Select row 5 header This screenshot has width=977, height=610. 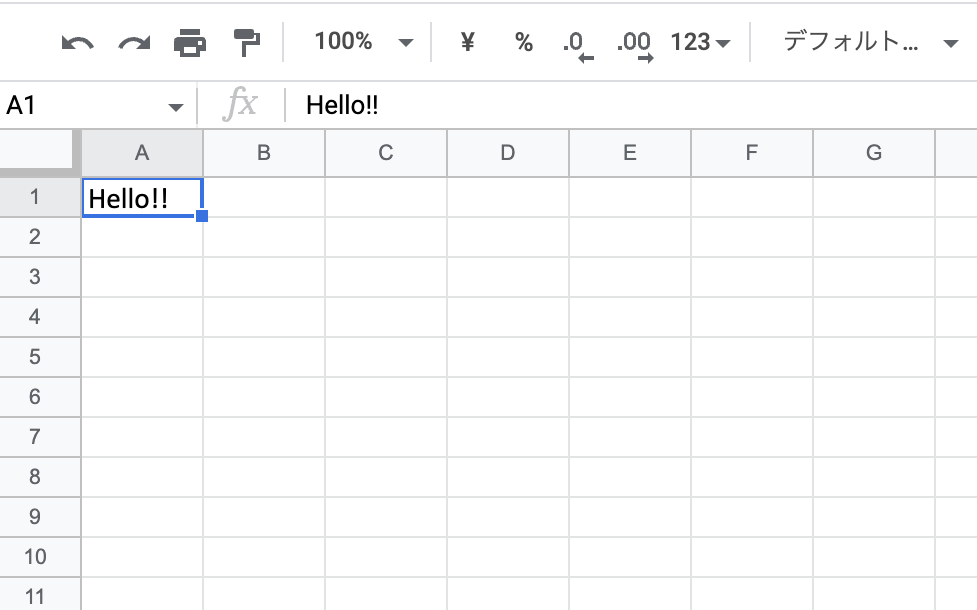click(x=35, y=357)
